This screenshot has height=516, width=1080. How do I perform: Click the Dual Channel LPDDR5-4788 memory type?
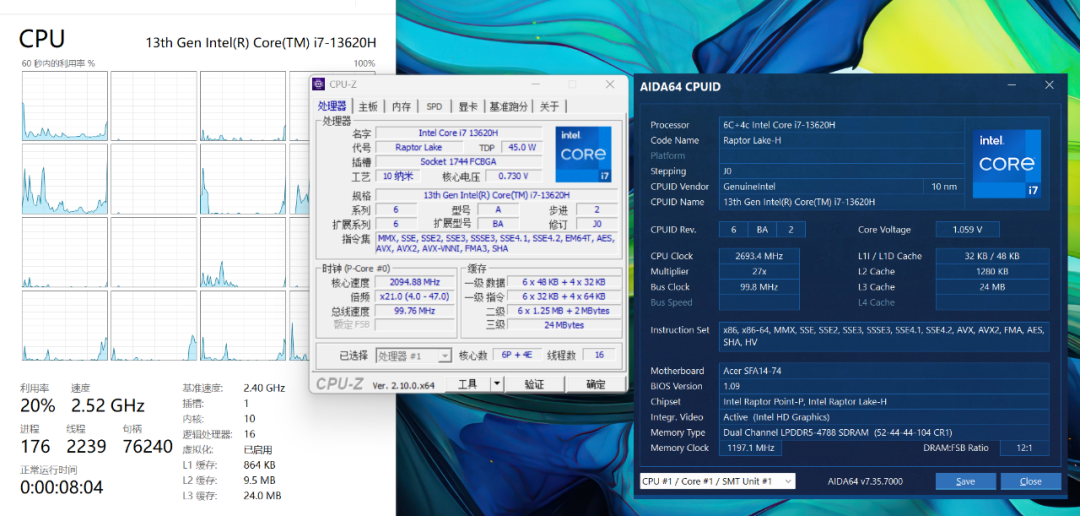coord(884,433)
